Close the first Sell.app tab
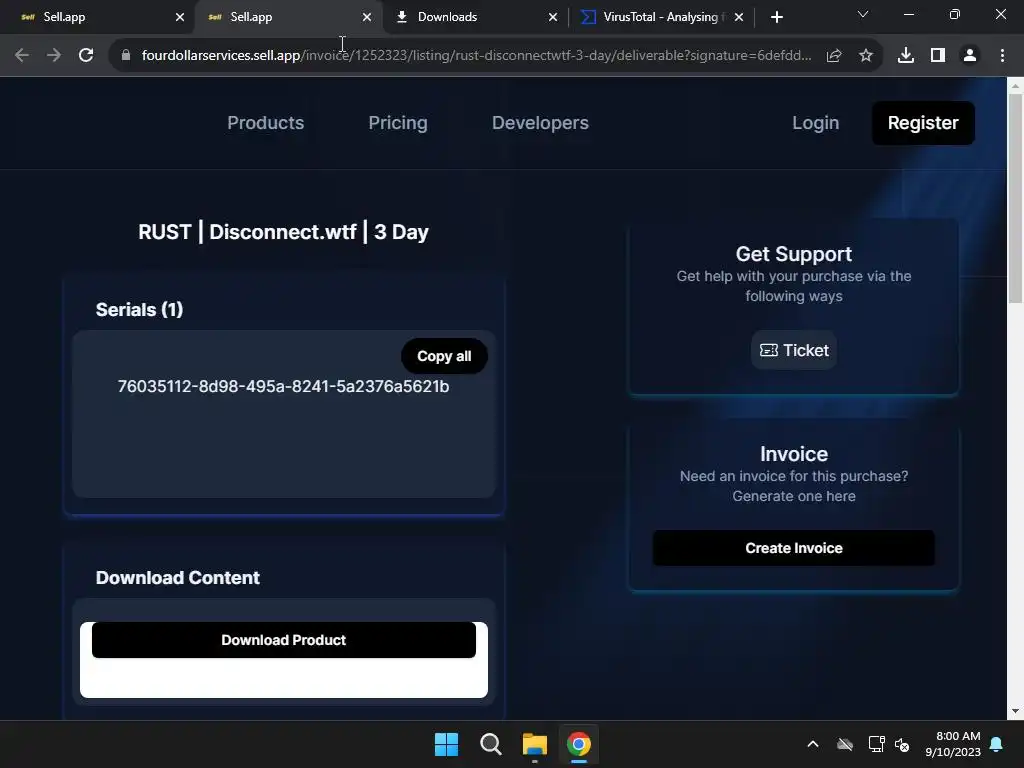Image resolution: width=1024 pixels, height=768 pixels. (x=180, y=18)
